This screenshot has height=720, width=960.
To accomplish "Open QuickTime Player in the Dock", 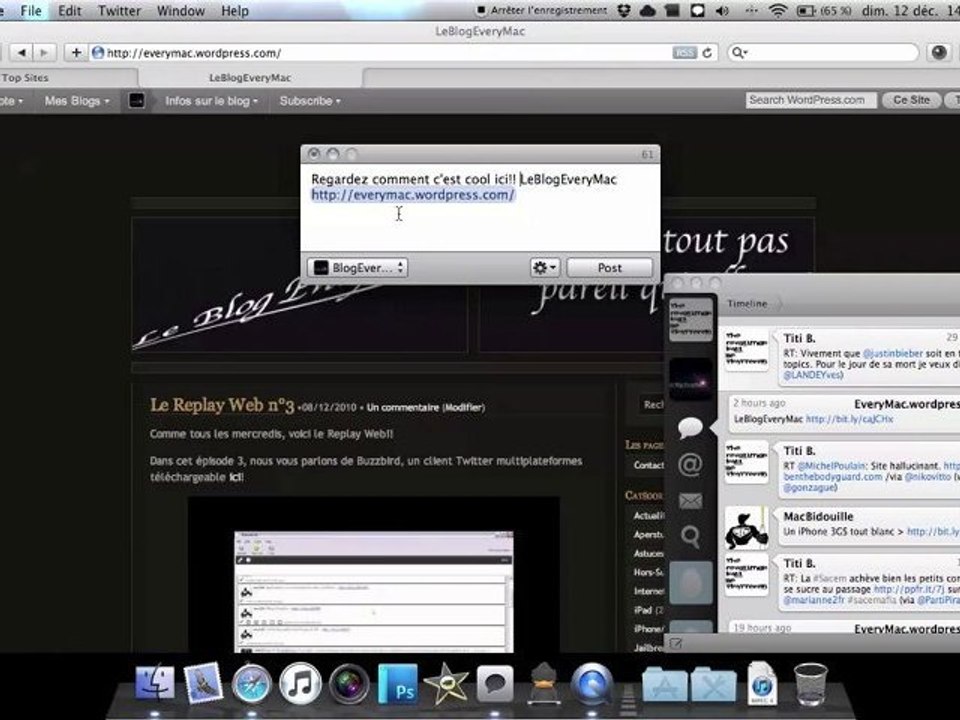I will point(591,683).
